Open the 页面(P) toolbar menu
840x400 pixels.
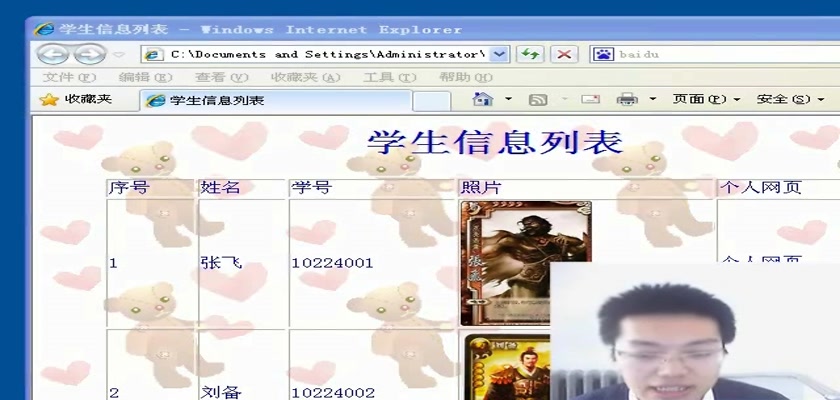706,99
